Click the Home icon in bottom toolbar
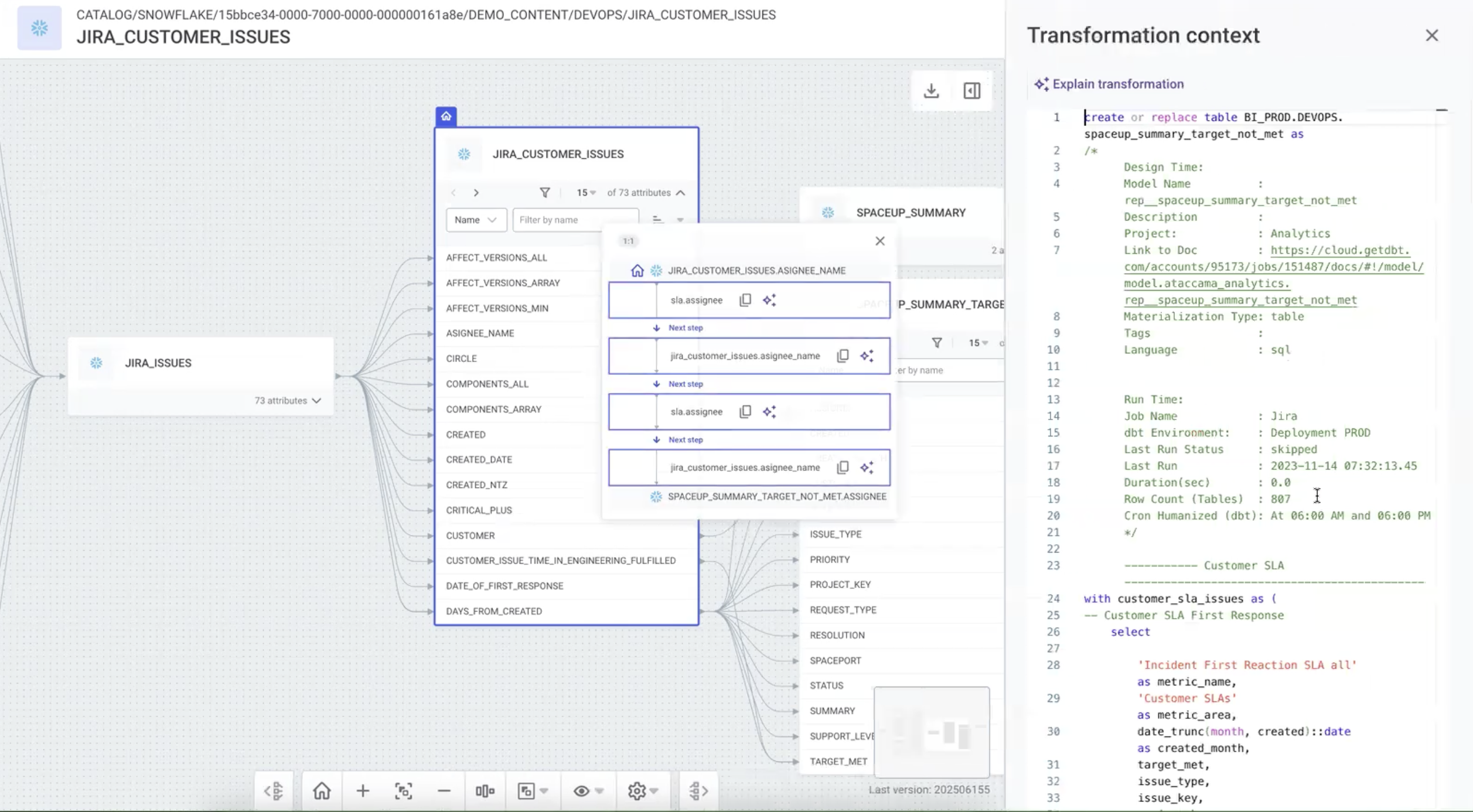This screenshot has width=1473, height=812. [x=320, y=790]
